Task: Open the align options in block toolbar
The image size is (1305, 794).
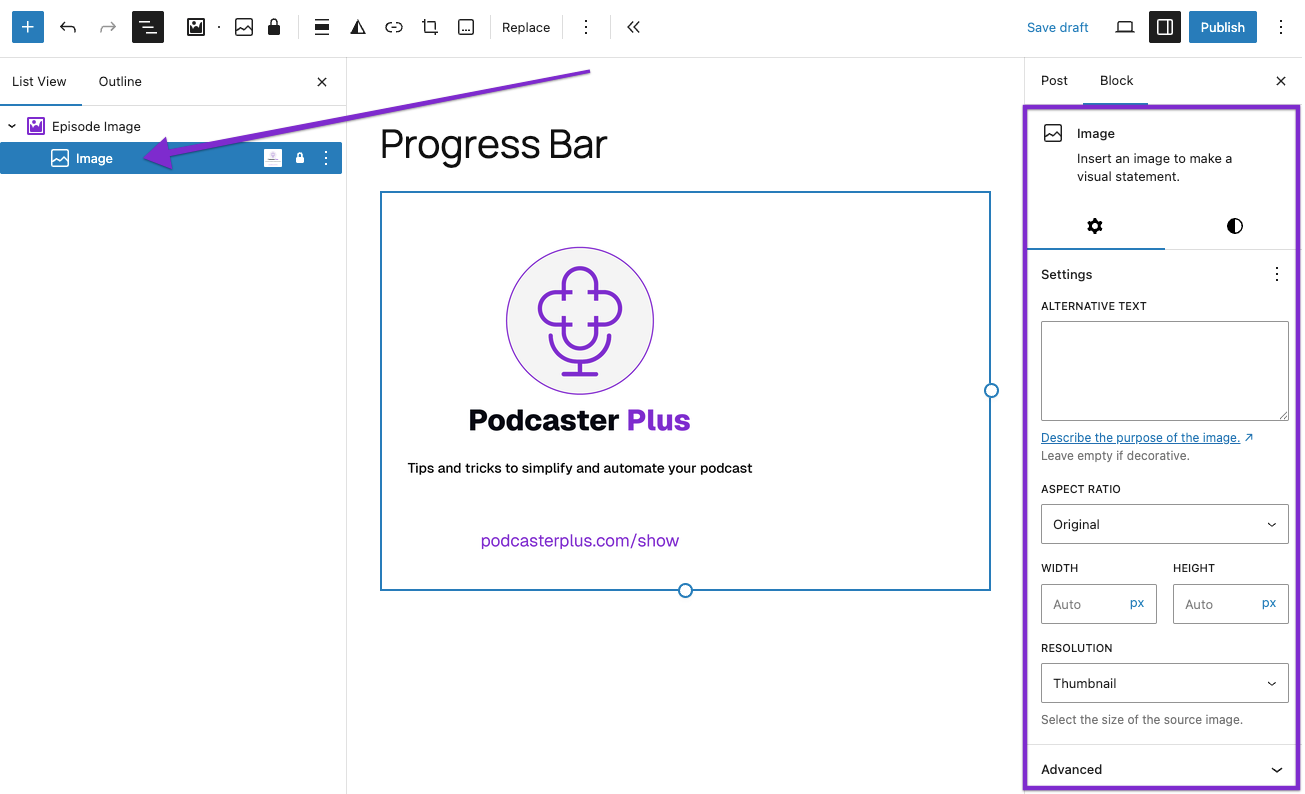Action: [x=322, y=27]
